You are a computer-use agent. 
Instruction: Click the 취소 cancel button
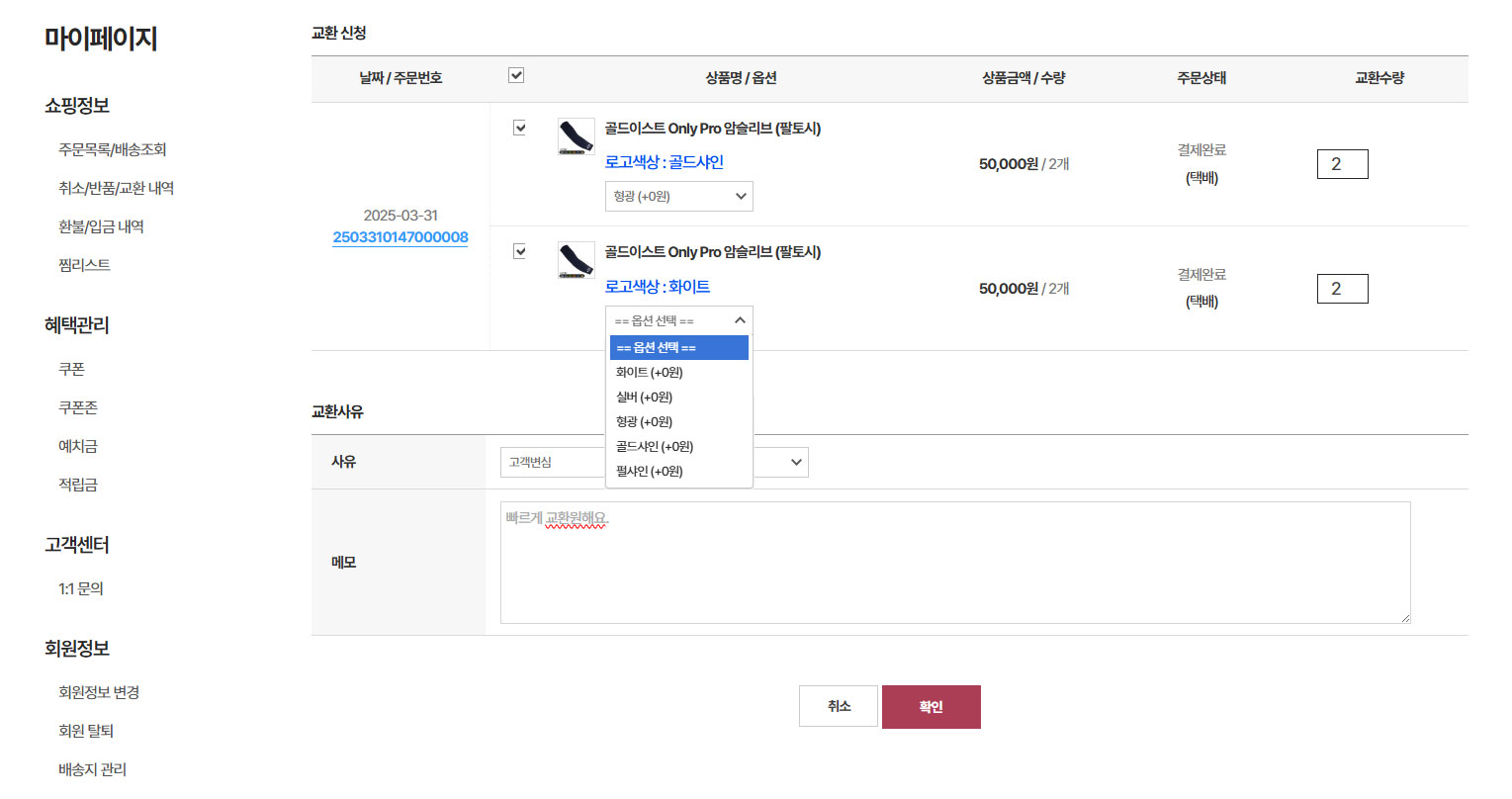[x=839, y=706]
